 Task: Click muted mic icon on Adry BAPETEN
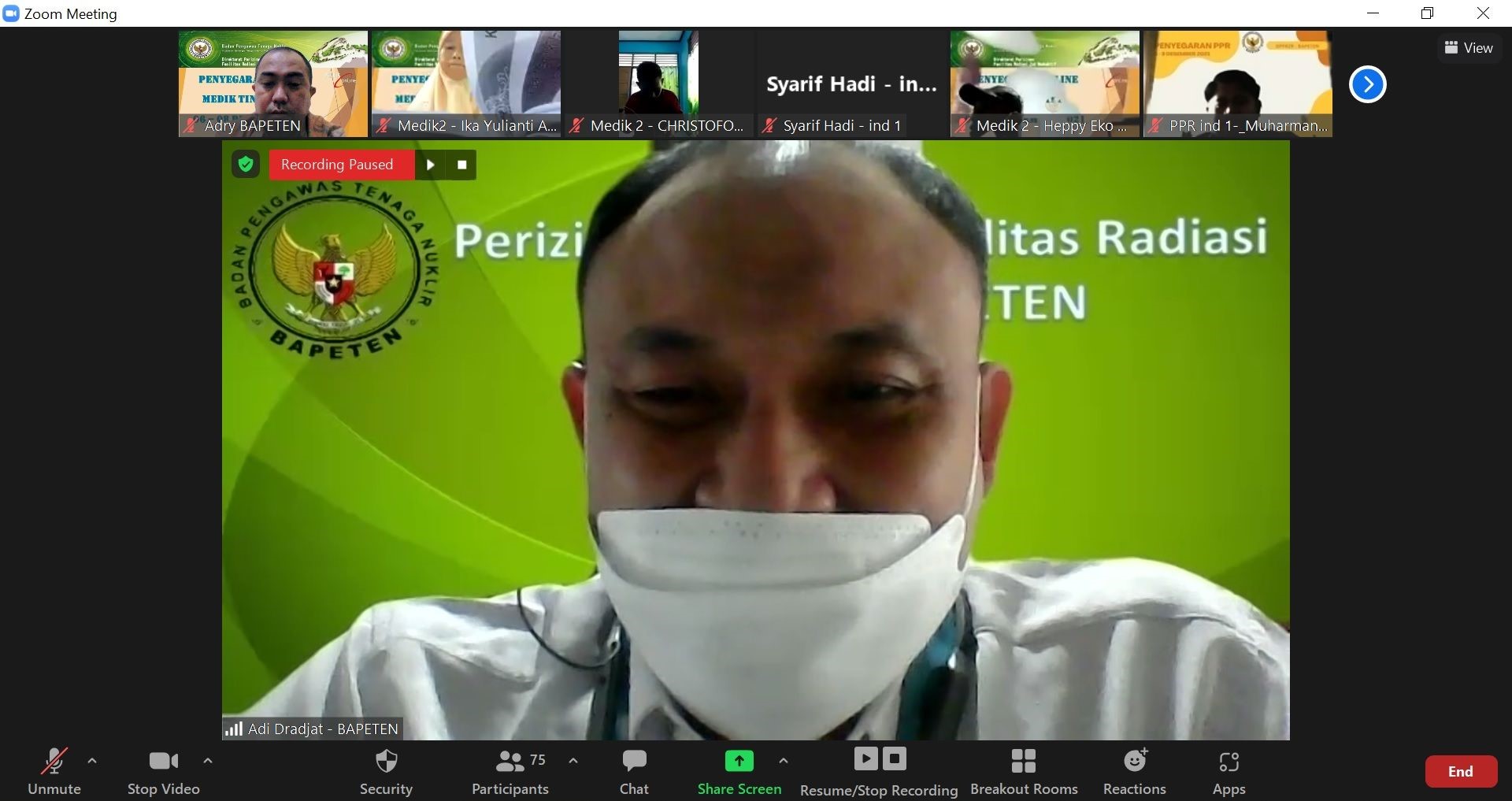[190, 125]
